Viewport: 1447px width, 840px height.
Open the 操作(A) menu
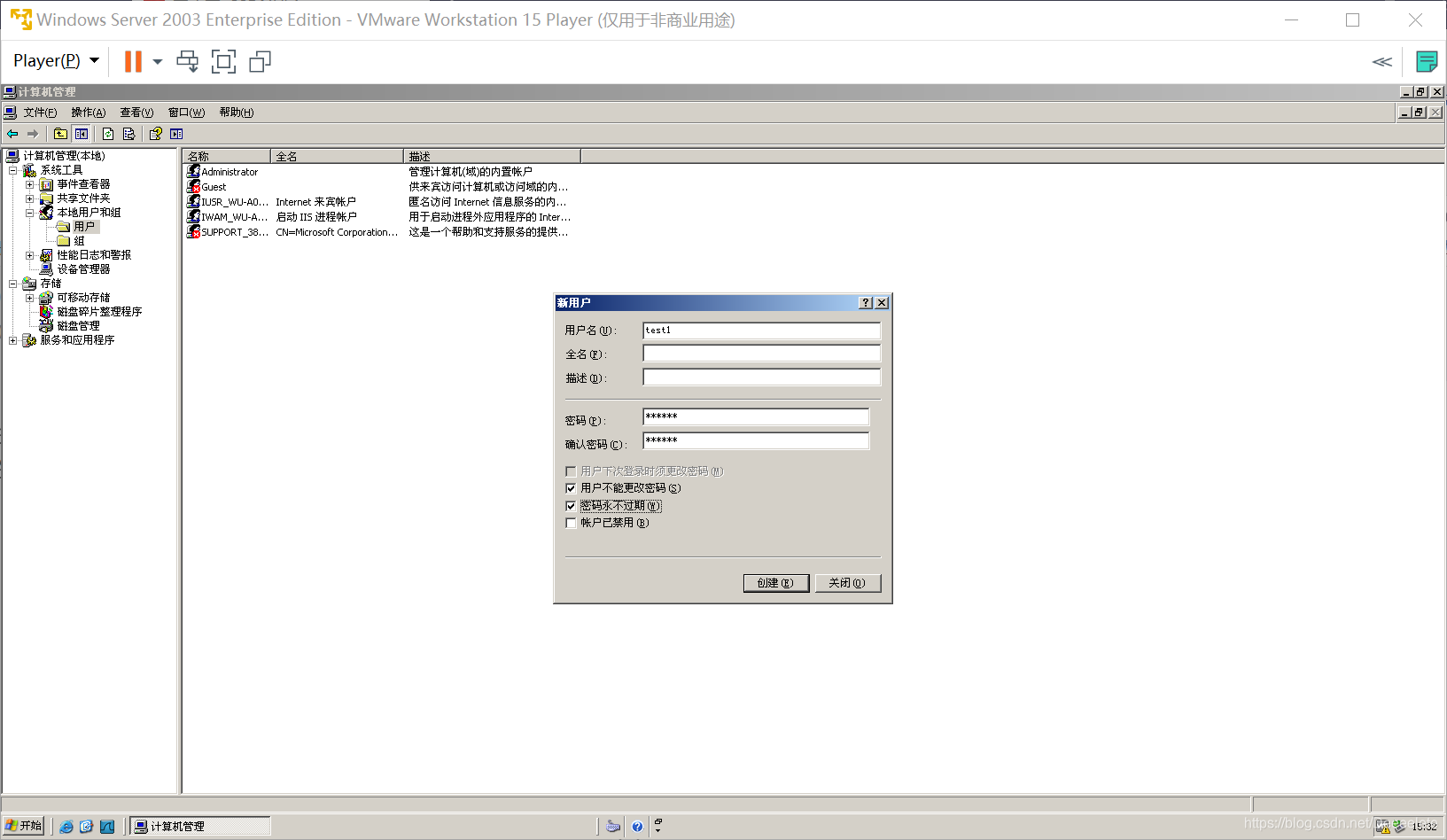[x=88, y=113]
